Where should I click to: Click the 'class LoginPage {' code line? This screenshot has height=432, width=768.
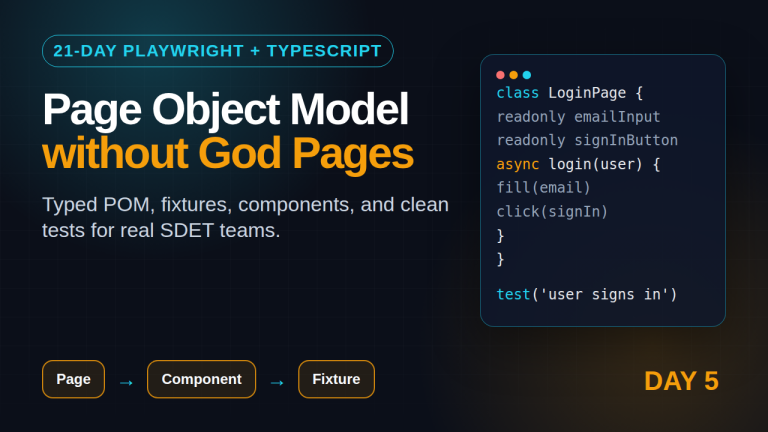click(570, 93)
